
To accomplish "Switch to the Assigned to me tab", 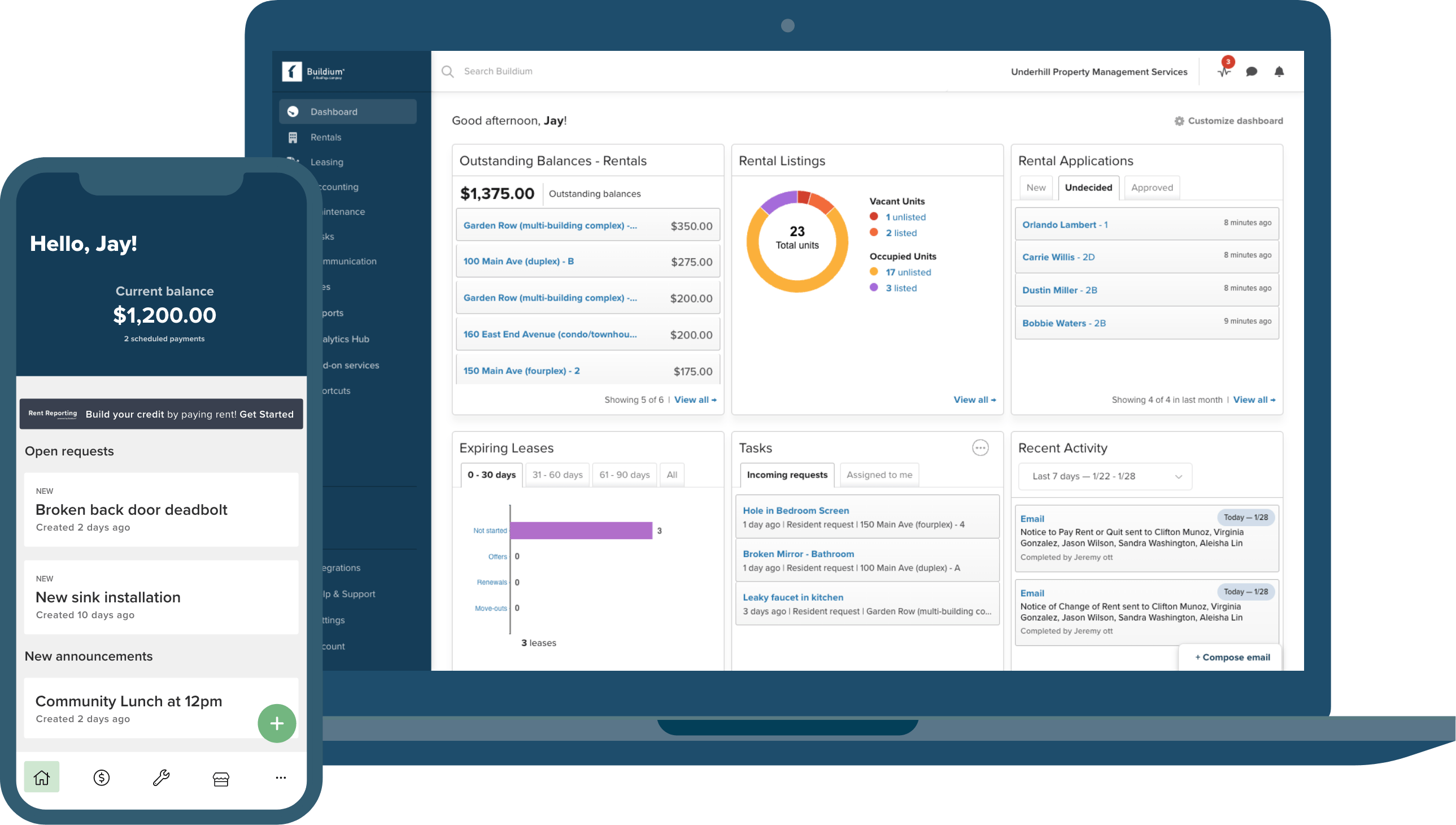I will 879,475.
